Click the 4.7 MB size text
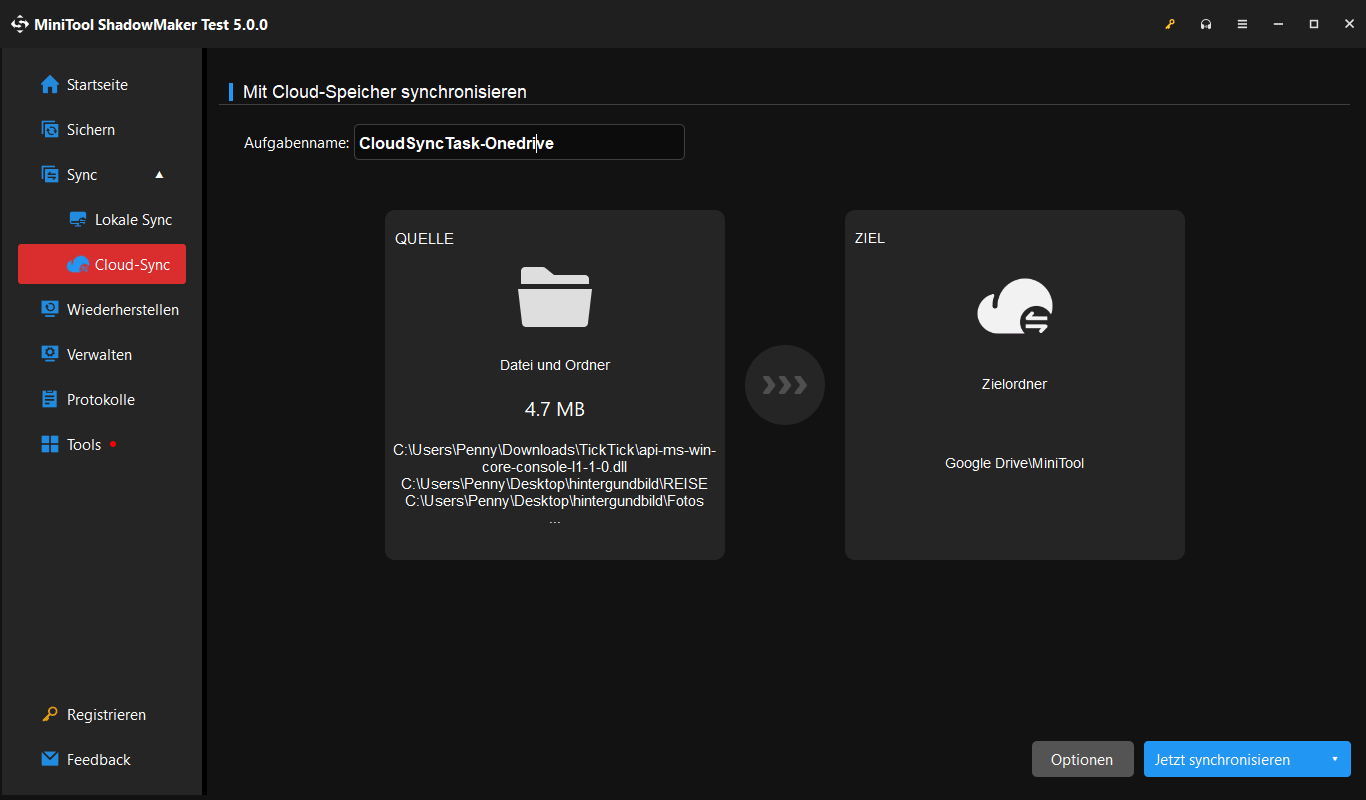Screen dimensions: 1366x800 point(555,409)
